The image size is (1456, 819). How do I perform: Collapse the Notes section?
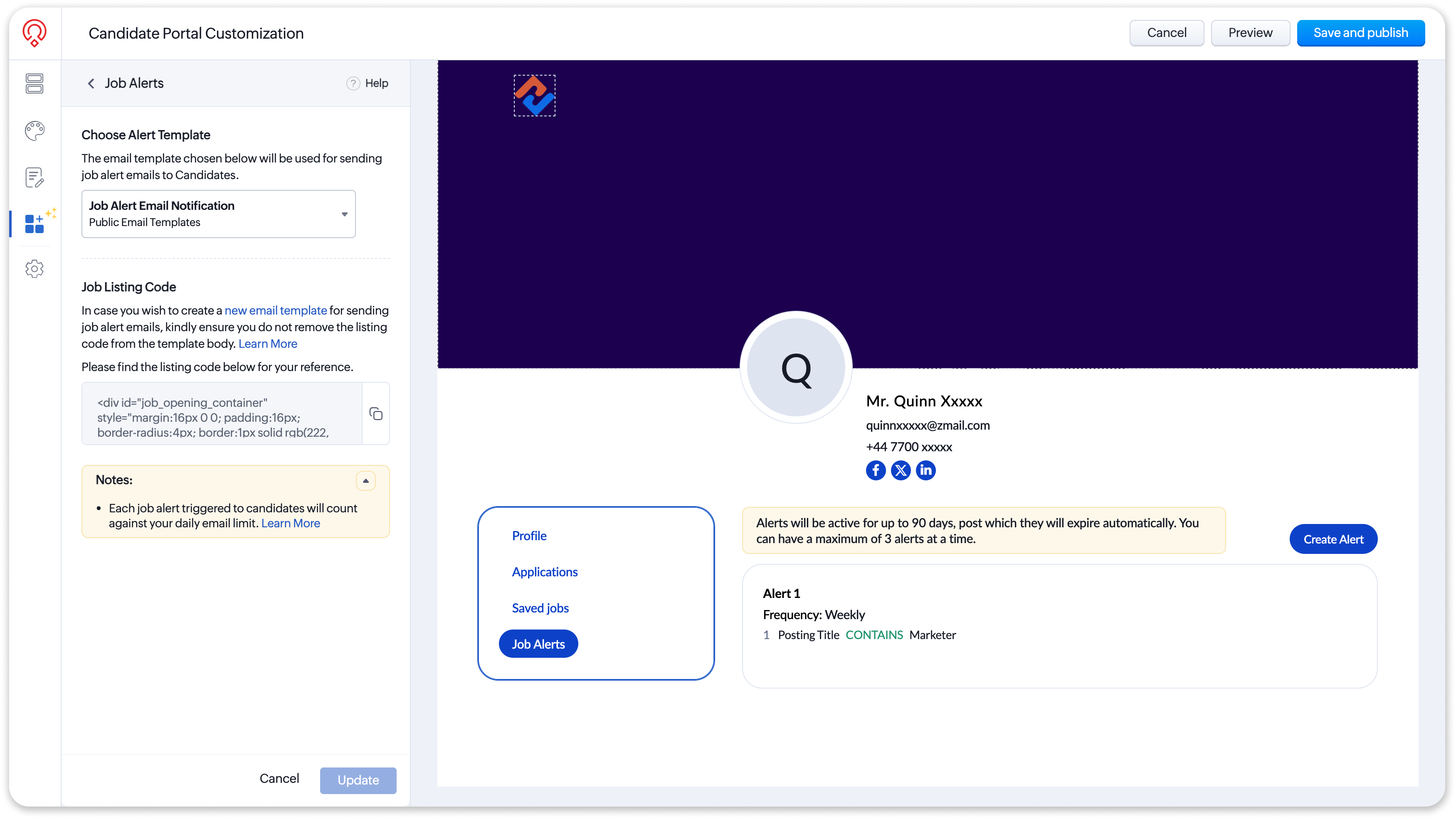pos(366,481)
